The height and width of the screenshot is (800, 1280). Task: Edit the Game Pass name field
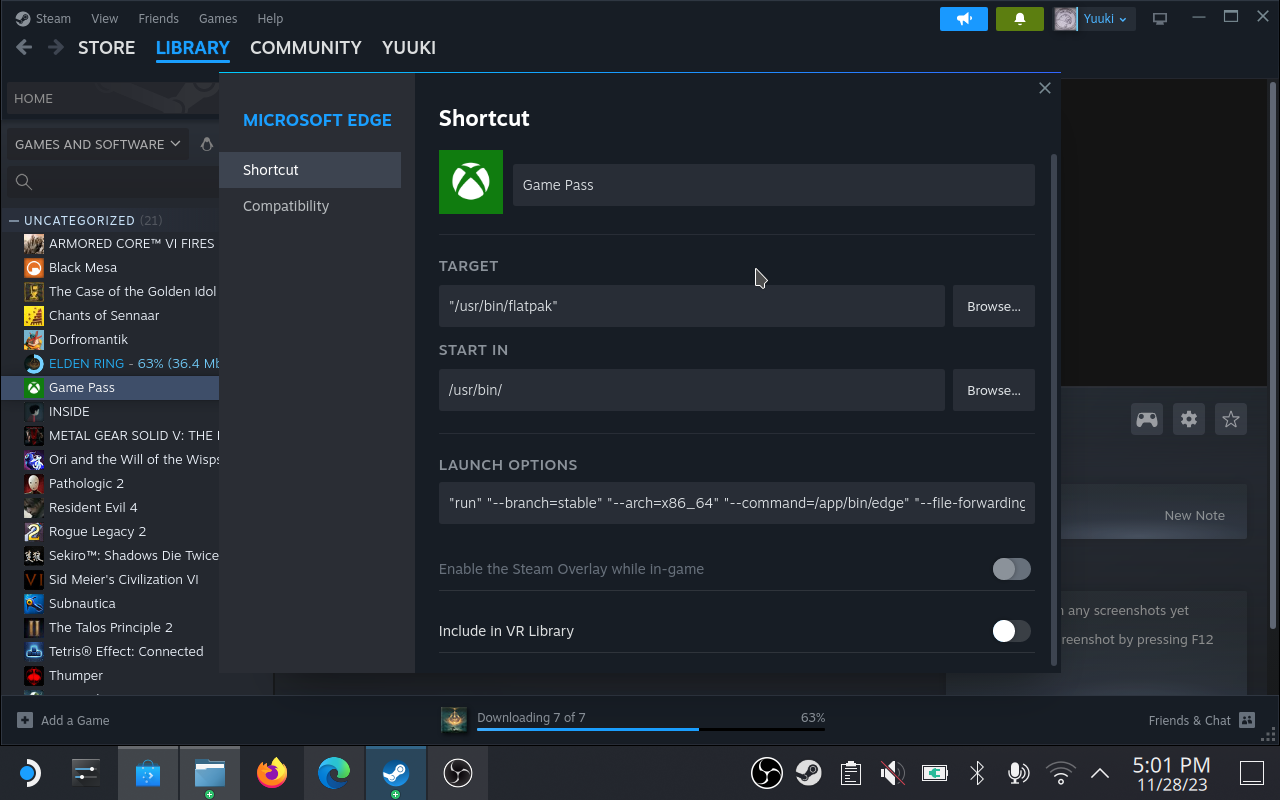(774, 185)
